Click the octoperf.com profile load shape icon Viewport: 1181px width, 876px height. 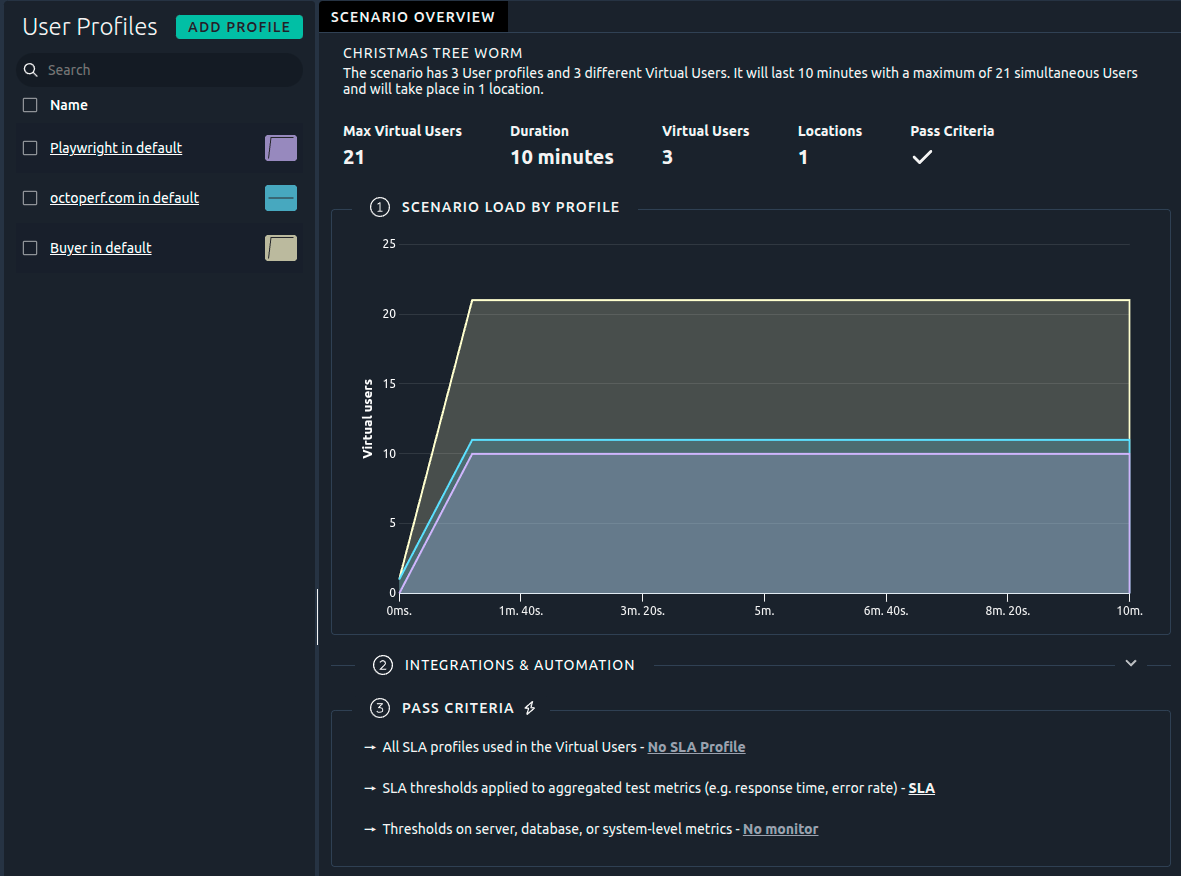coord(281,198)
